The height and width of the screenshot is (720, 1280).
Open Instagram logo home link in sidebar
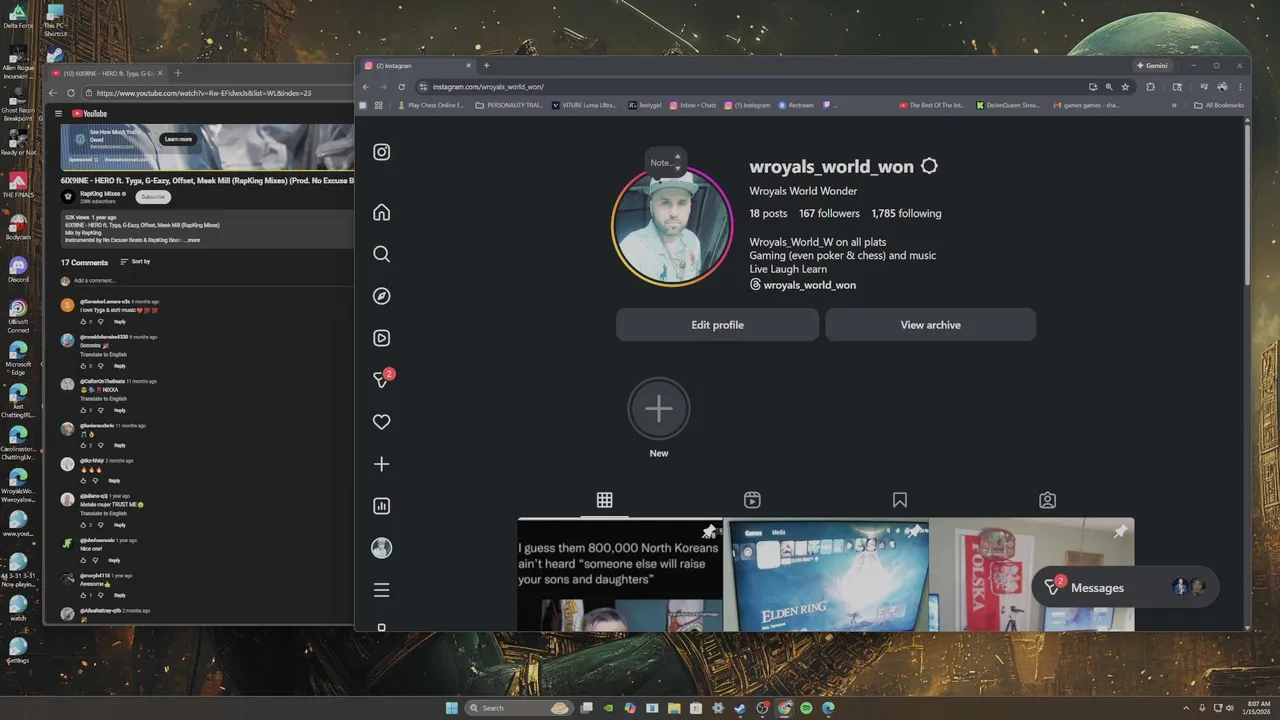(x=381, y=152)
